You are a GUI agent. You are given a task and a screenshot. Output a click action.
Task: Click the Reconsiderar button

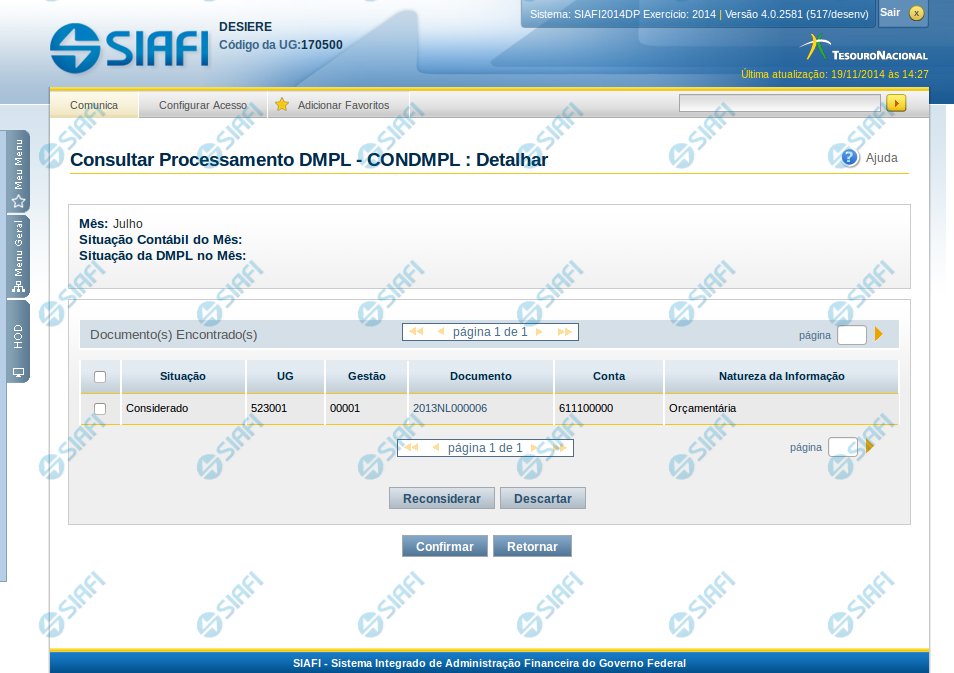[x=441, y=498]
